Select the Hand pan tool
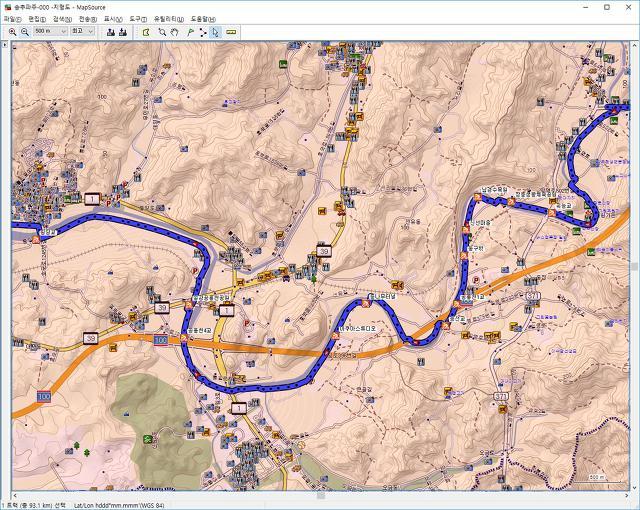This screenshot has width=640, height=510. point(175,32)
